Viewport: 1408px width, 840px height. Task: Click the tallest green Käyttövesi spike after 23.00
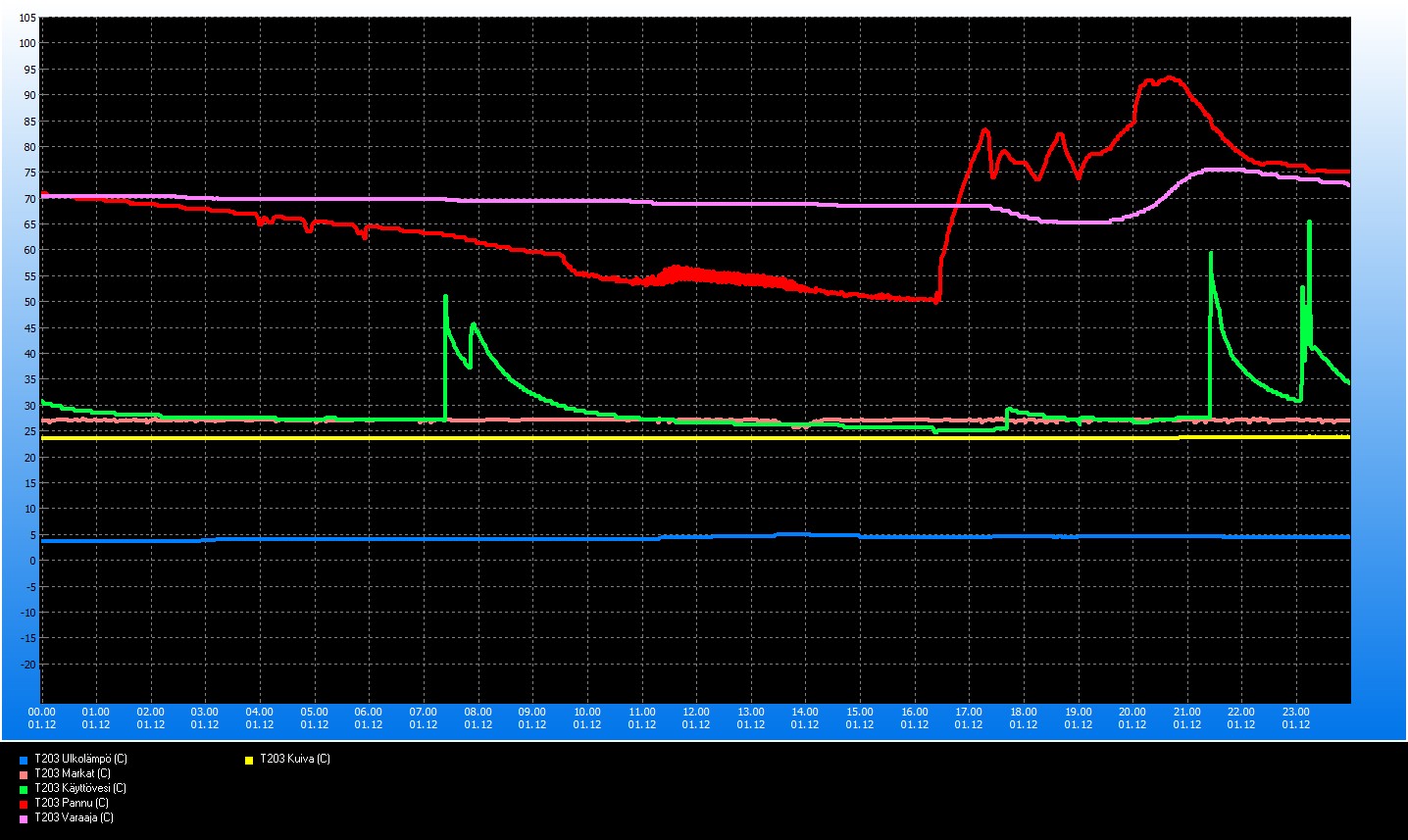pyautogui.click(x=1309, y=224)
